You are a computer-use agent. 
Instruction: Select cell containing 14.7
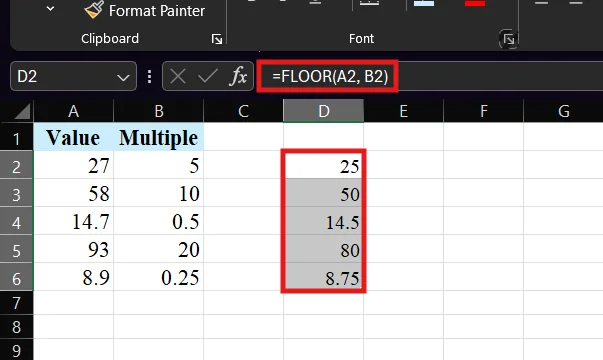[73, 221]
